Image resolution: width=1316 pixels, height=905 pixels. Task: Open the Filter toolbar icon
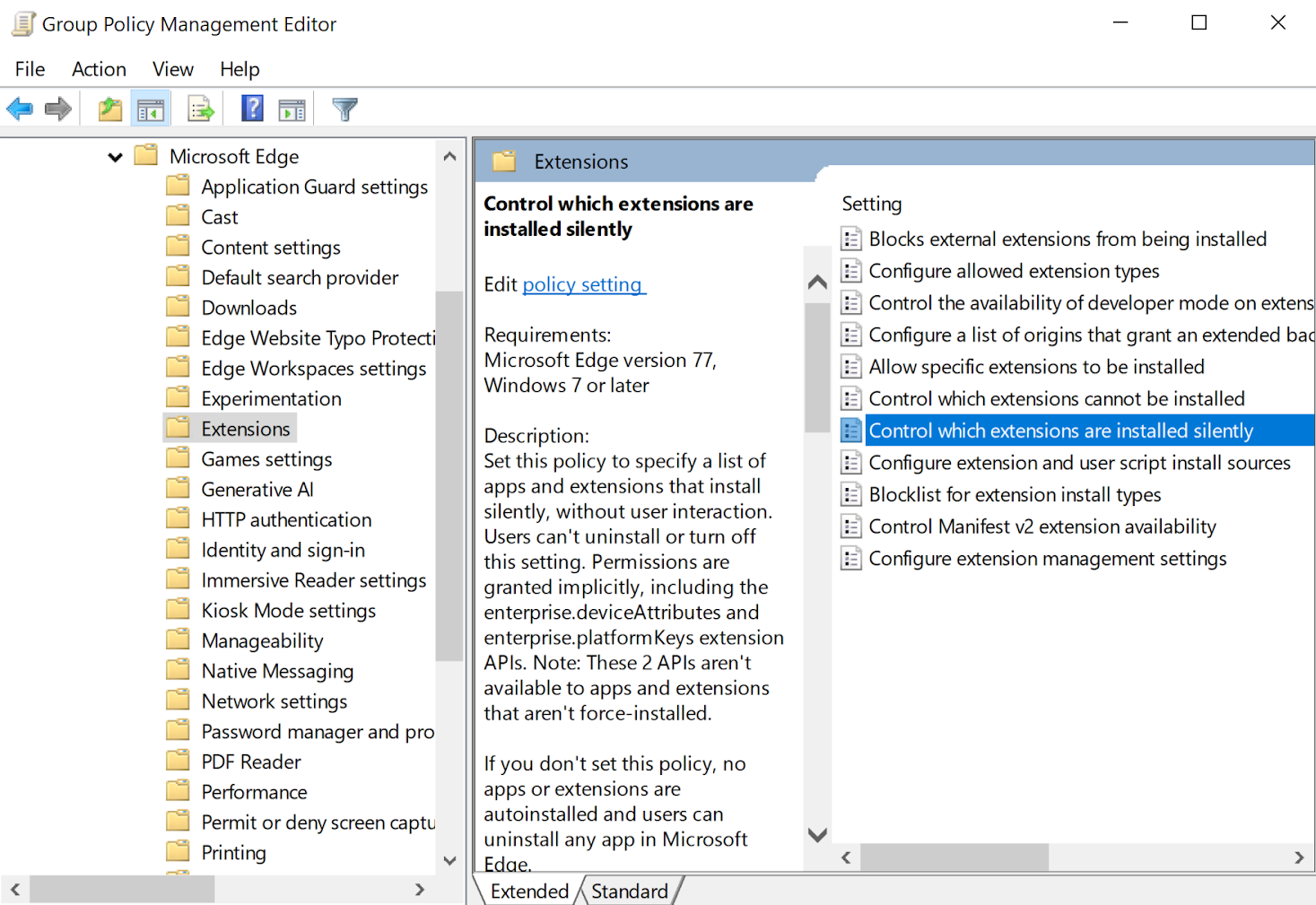point(344,108)
